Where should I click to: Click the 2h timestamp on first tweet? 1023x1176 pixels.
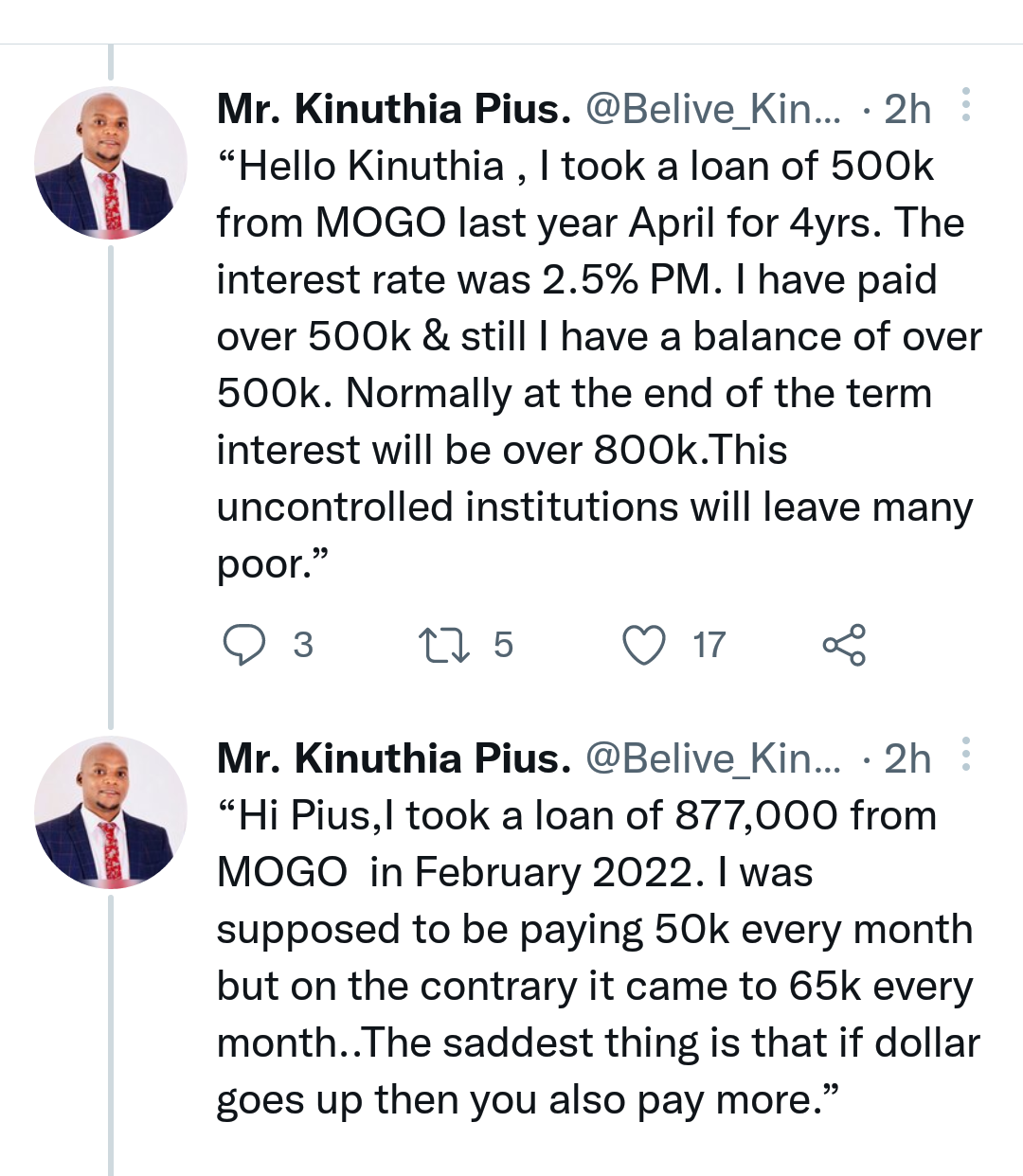(x=907, y=110)
